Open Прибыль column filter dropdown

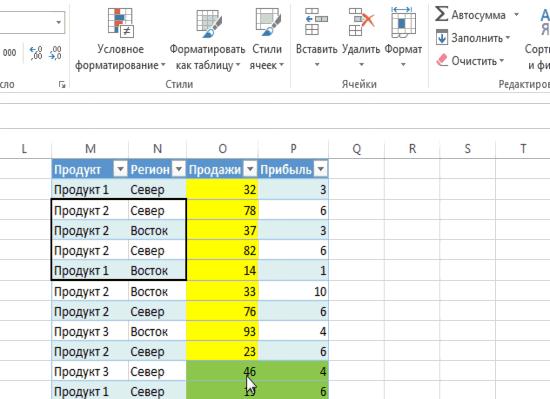click(x=321, y=170)
